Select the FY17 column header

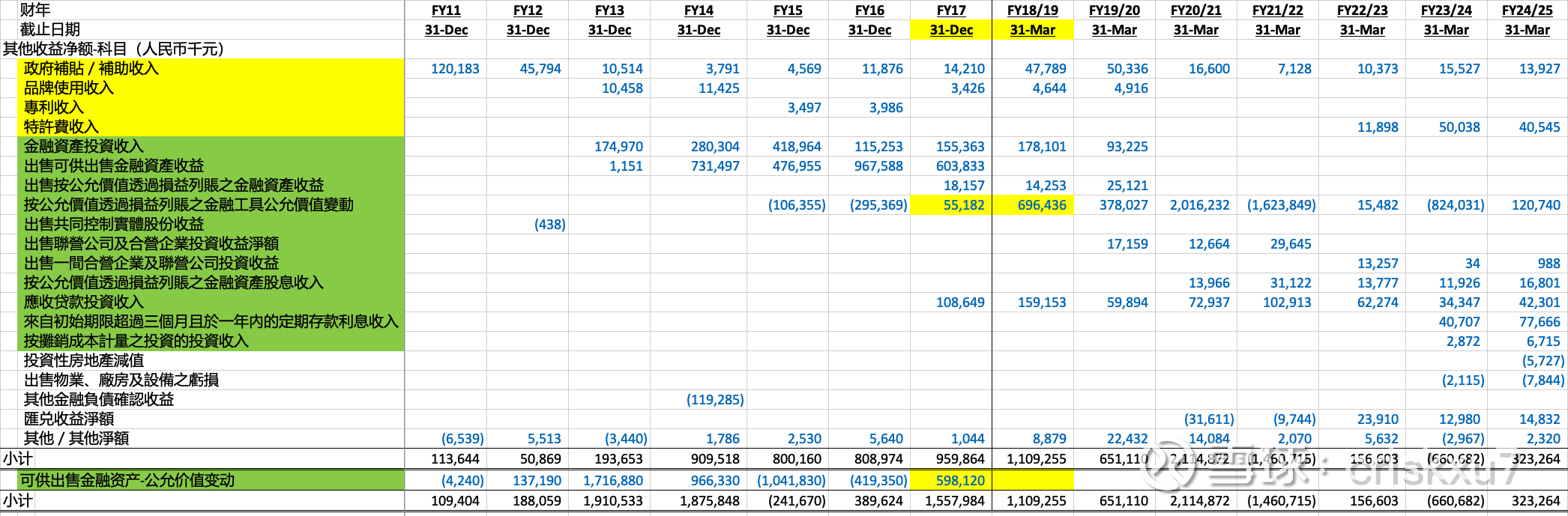pos(951,10)
